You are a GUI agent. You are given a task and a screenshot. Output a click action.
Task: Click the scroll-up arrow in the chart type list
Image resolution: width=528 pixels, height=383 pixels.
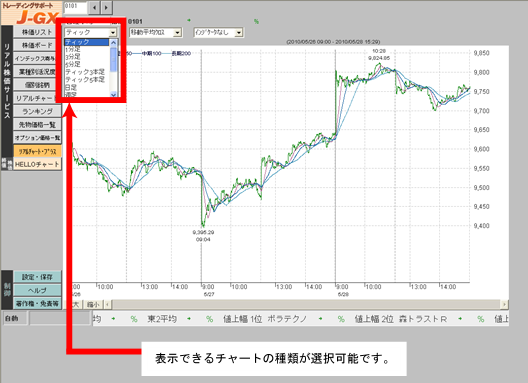[x=113, y=43]
